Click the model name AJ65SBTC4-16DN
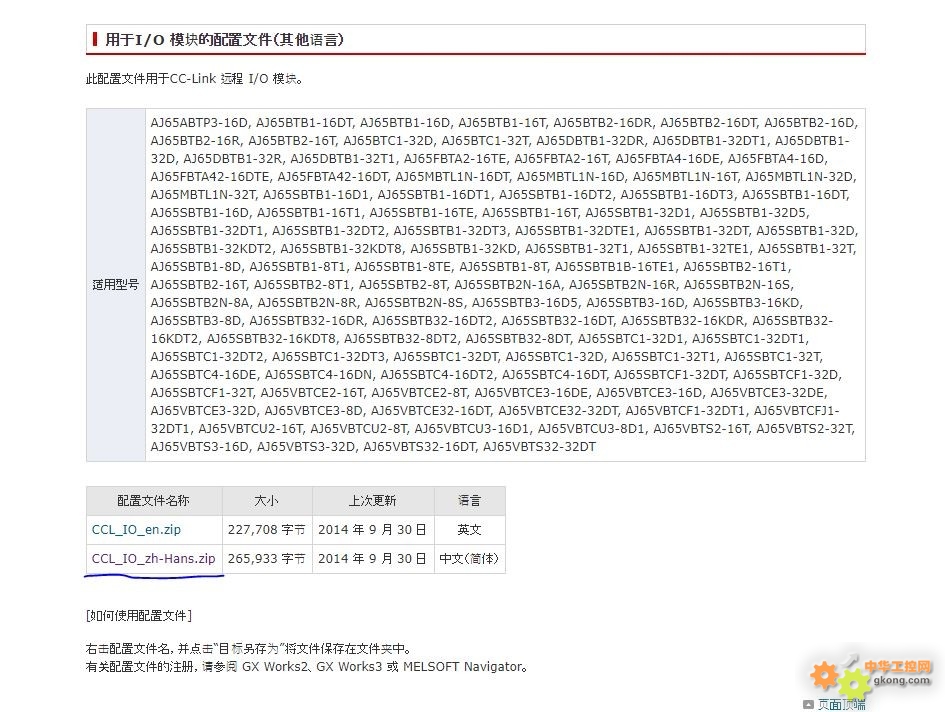The image size is (945, 712). coord(319,375)
